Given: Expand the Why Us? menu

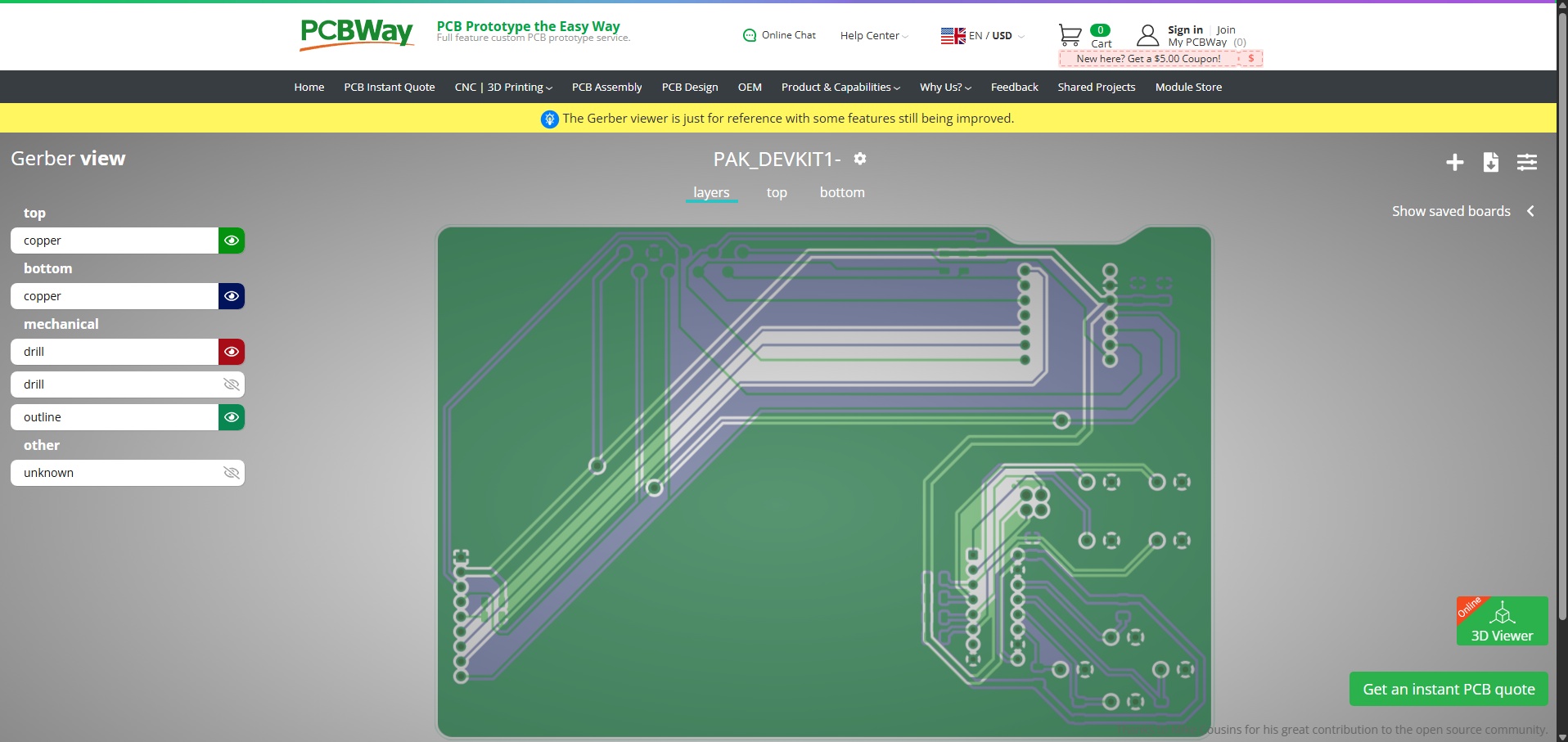Looking at the screenshot, I should (945, 88).
